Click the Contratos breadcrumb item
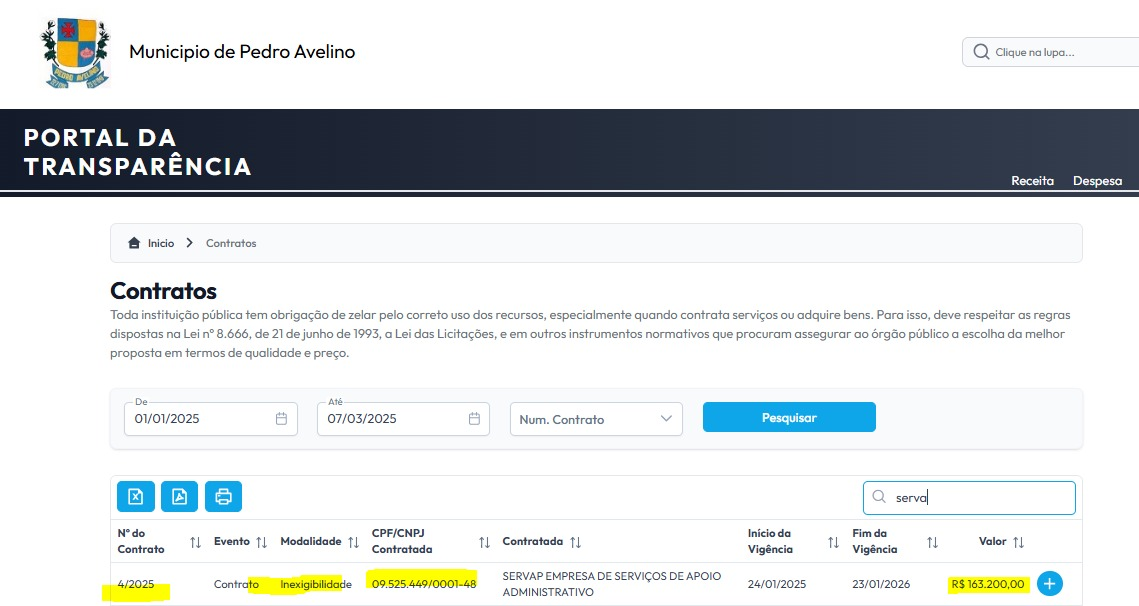This screenshot has width=1139, height=606. (231, 243)
